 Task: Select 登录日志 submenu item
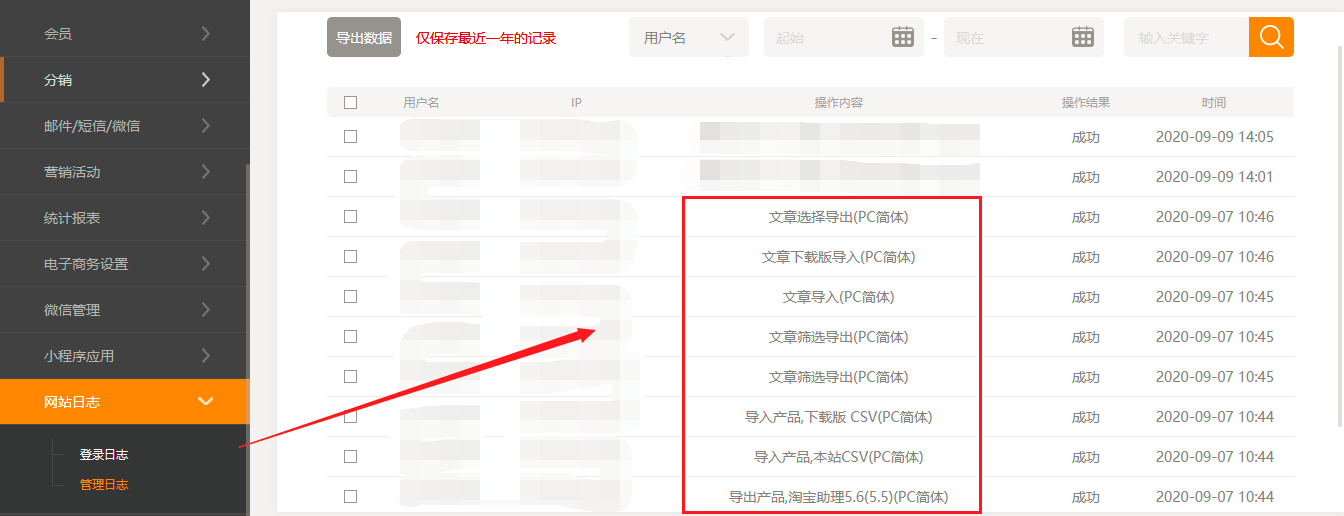click(x=104, y=455)
